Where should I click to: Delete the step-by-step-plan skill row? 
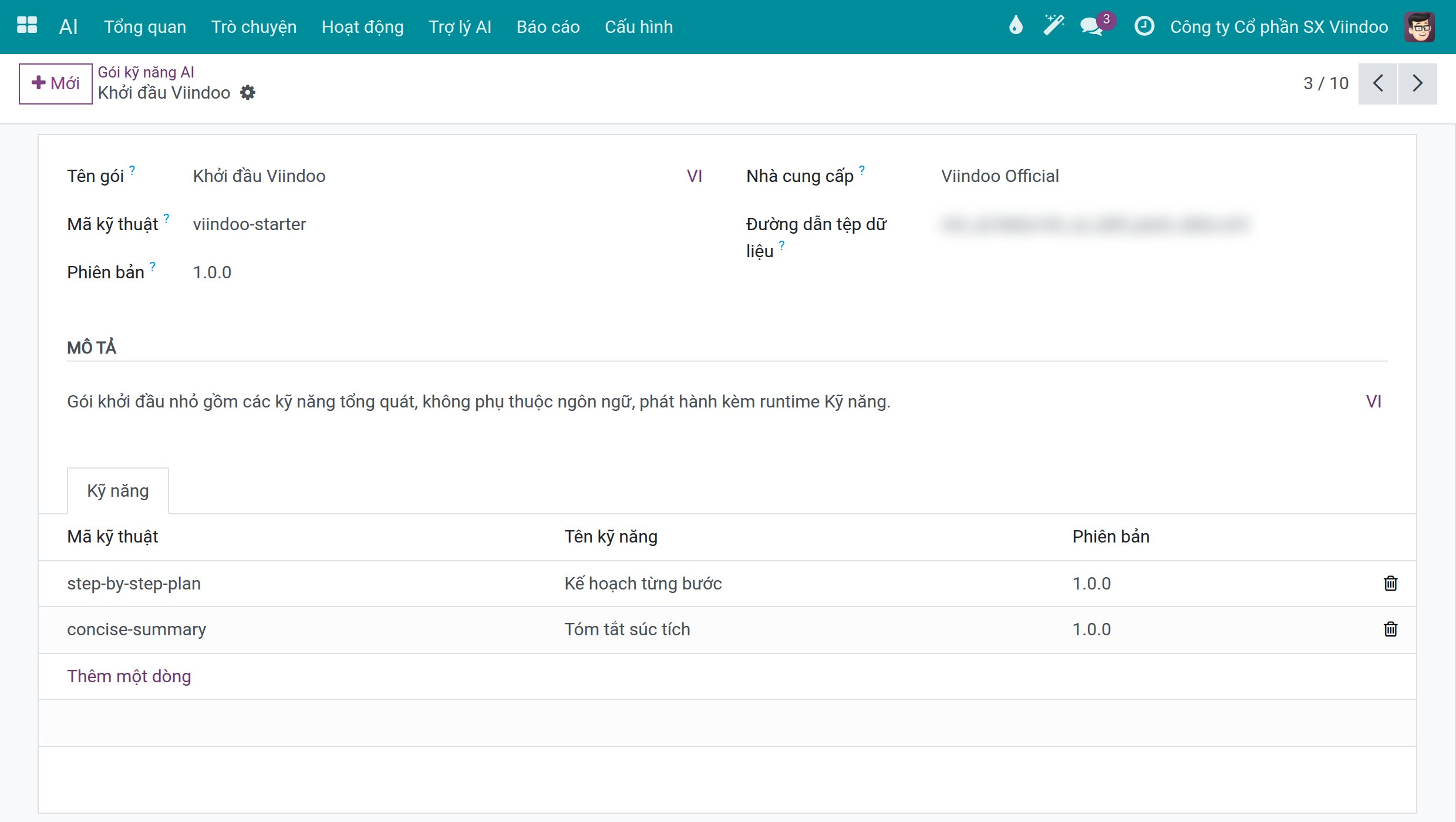[x=1390, y=583]
